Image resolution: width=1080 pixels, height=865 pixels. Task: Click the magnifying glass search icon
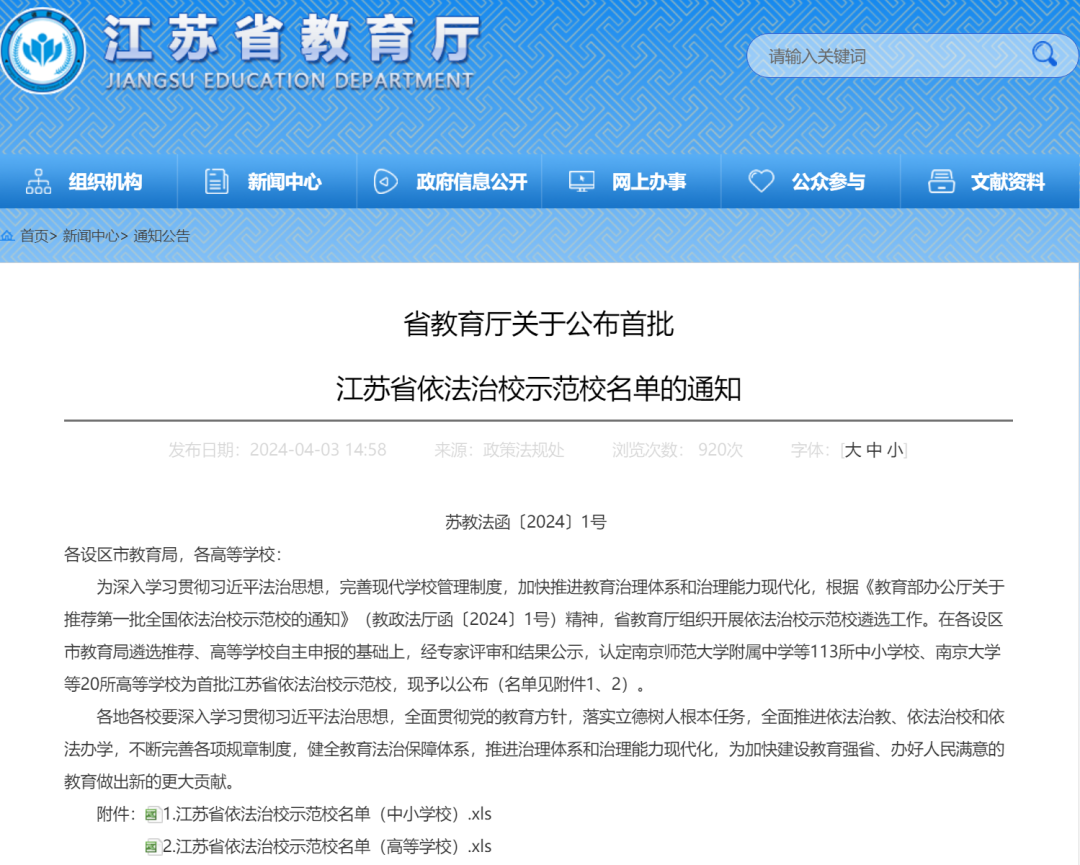pos(1043,54)
